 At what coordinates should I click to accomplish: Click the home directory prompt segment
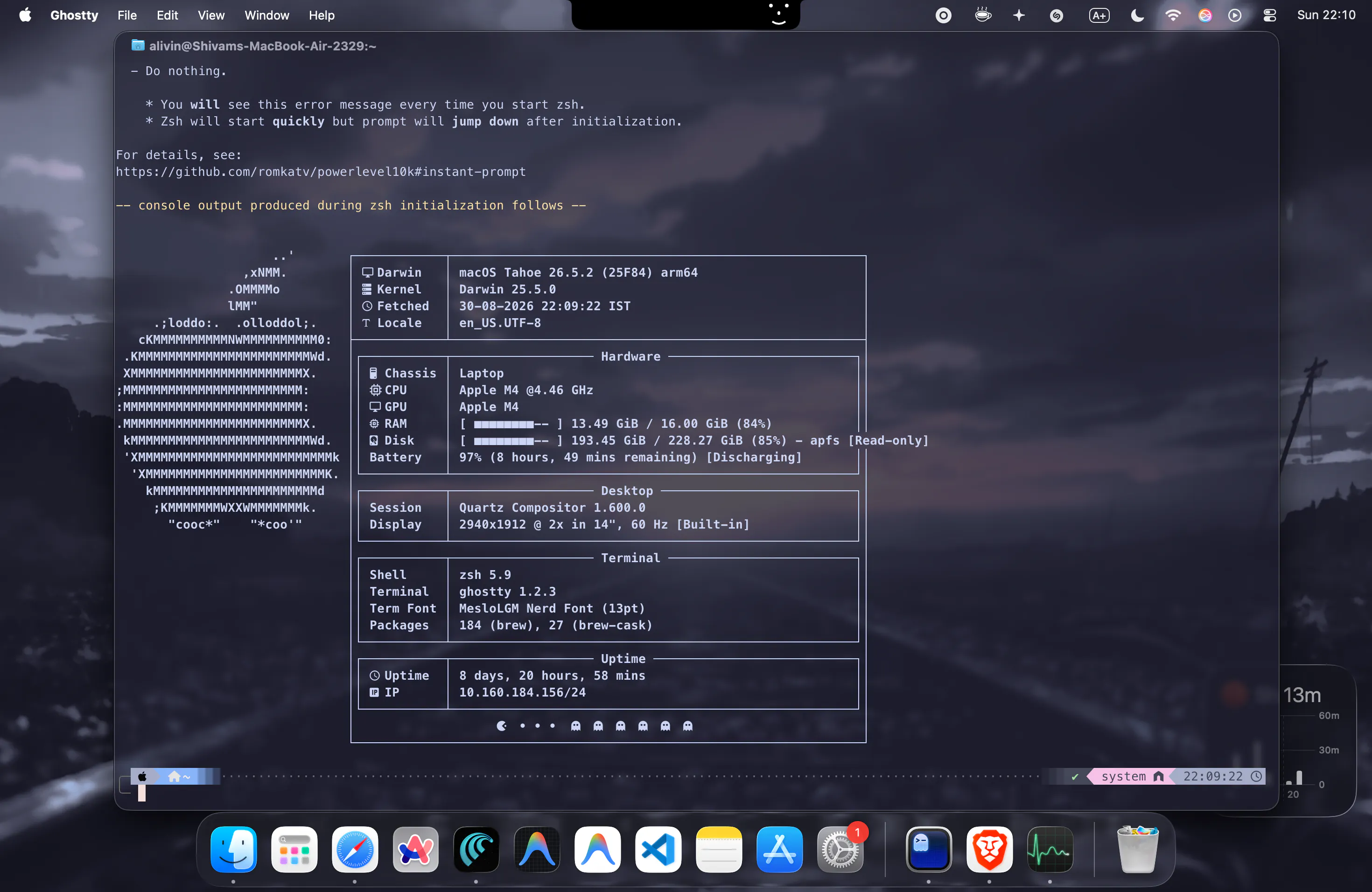point(179,776)
